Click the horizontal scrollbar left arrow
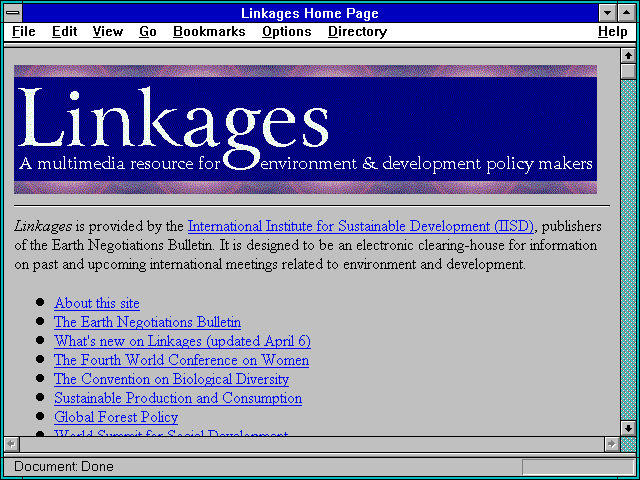 [11, 444]
